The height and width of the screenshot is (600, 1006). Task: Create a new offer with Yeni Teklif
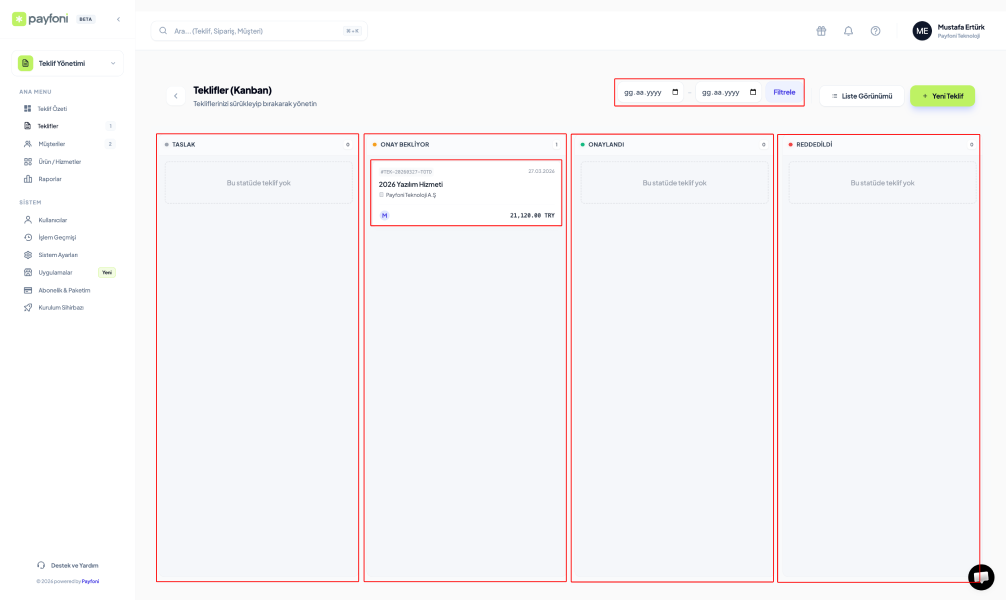click(x=942, y=96)
